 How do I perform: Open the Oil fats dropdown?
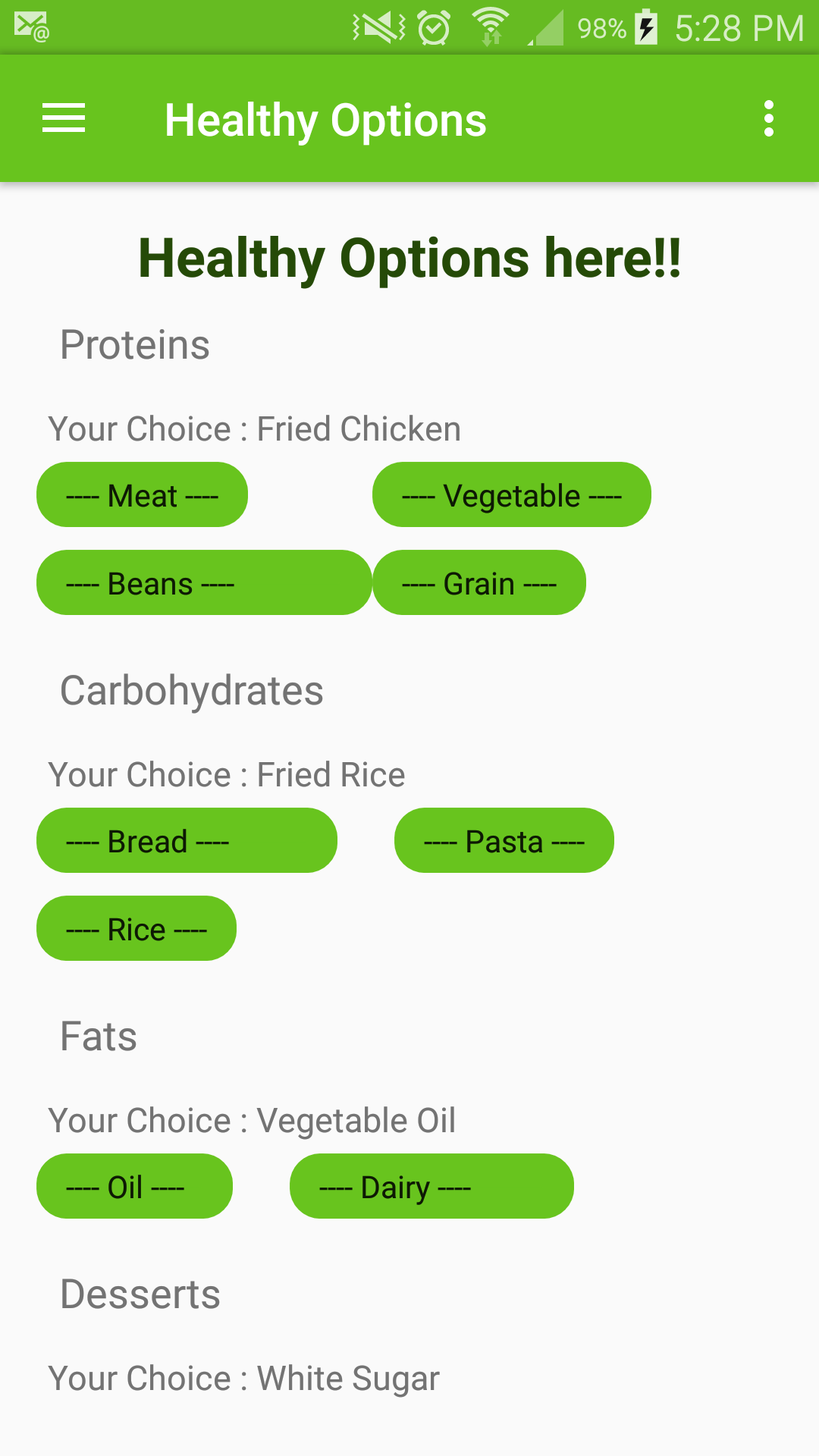pyautogui.click(x=134, y=1187)
